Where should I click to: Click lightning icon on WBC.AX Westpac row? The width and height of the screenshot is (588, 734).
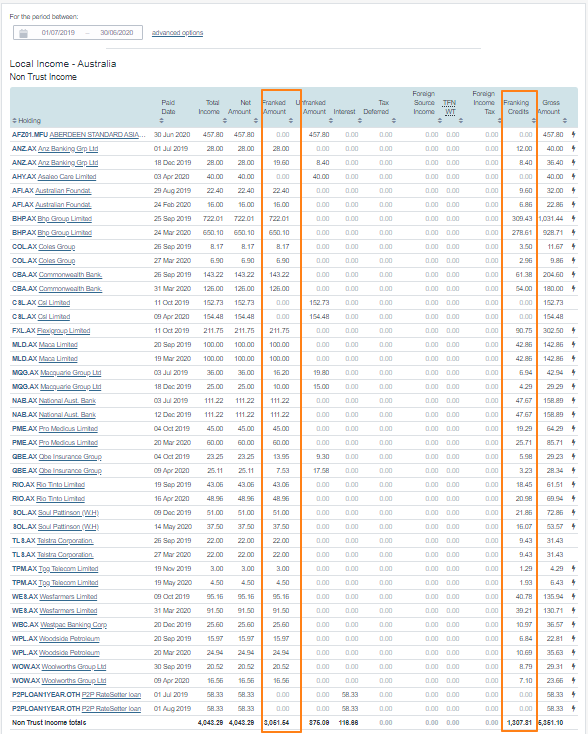[x=573, y=624]
